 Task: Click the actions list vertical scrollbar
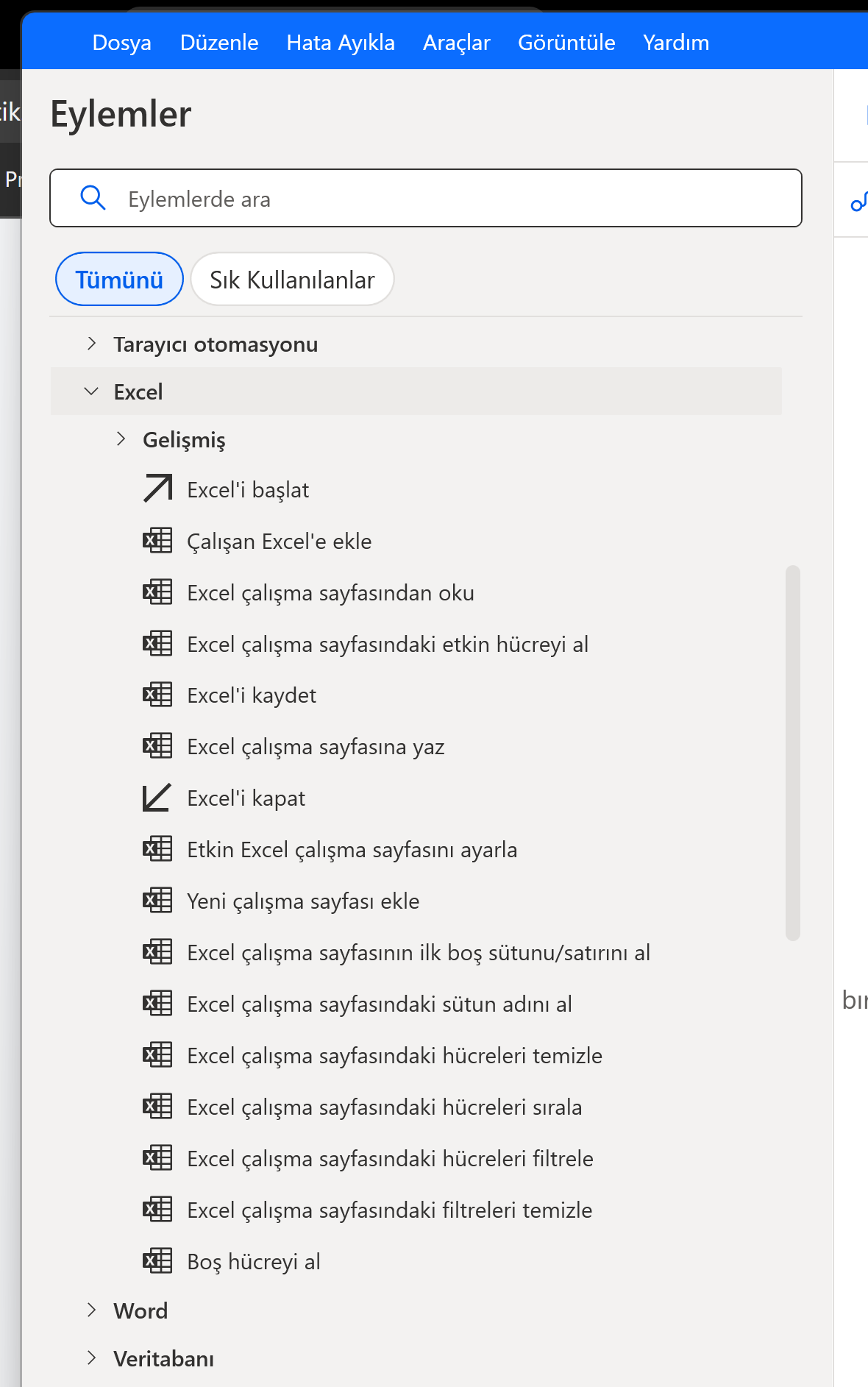792,752
